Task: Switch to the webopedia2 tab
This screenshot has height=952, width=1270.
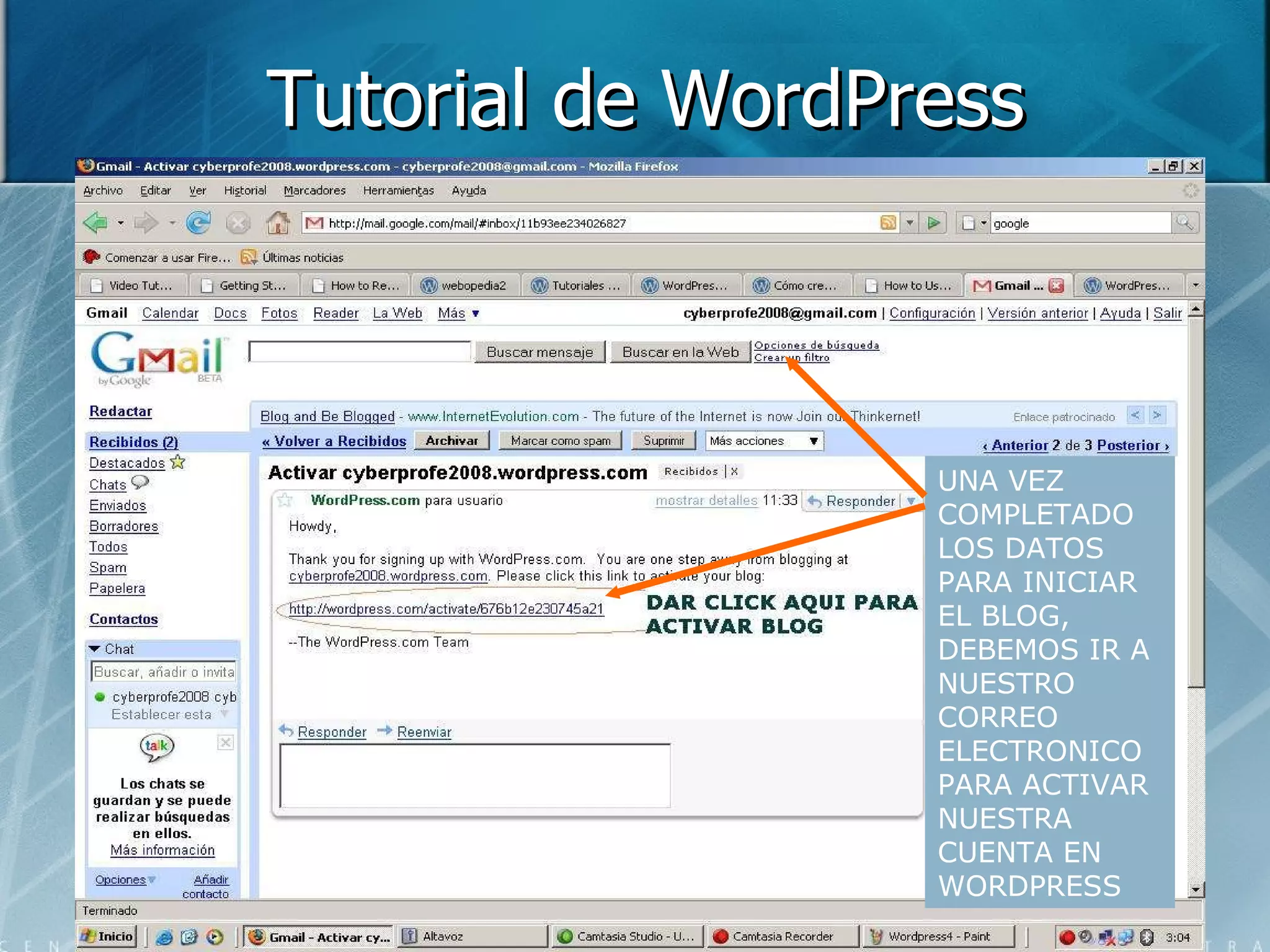Action: (464, 285)
